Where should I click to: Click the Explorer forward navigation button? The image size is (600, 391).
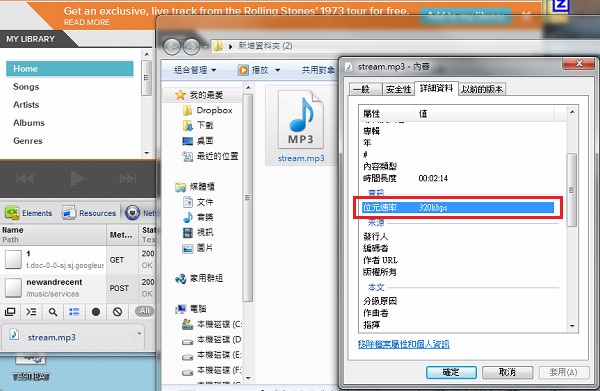tap(191, 47)
